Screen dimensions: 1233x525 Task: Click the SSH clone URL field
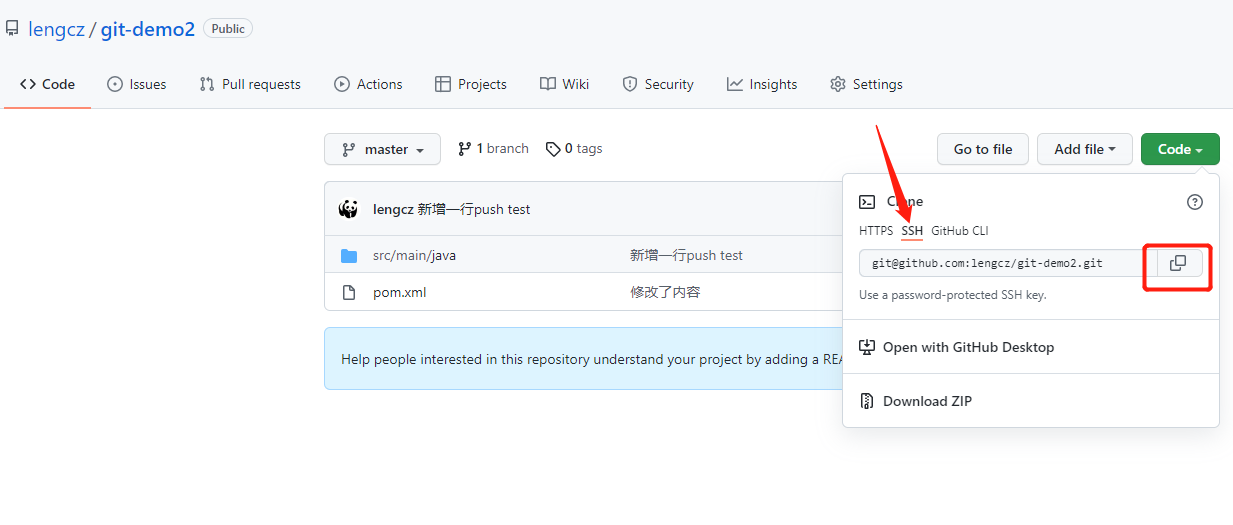point(1008,263)
